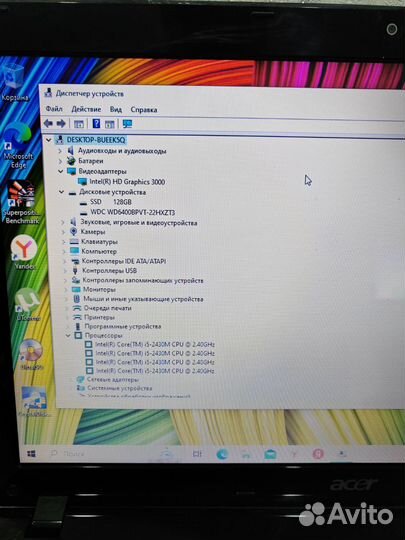
Task: Open the Файл menu
Action: 54,109
